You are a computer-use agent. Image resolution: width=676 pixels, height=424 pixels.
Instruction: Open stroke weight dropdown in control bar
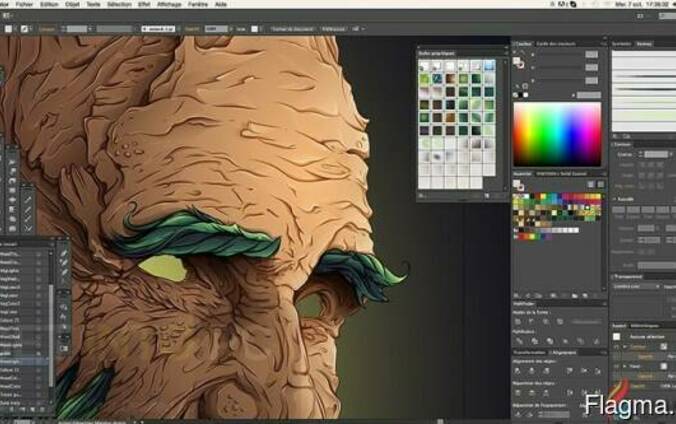click(90, 29)
